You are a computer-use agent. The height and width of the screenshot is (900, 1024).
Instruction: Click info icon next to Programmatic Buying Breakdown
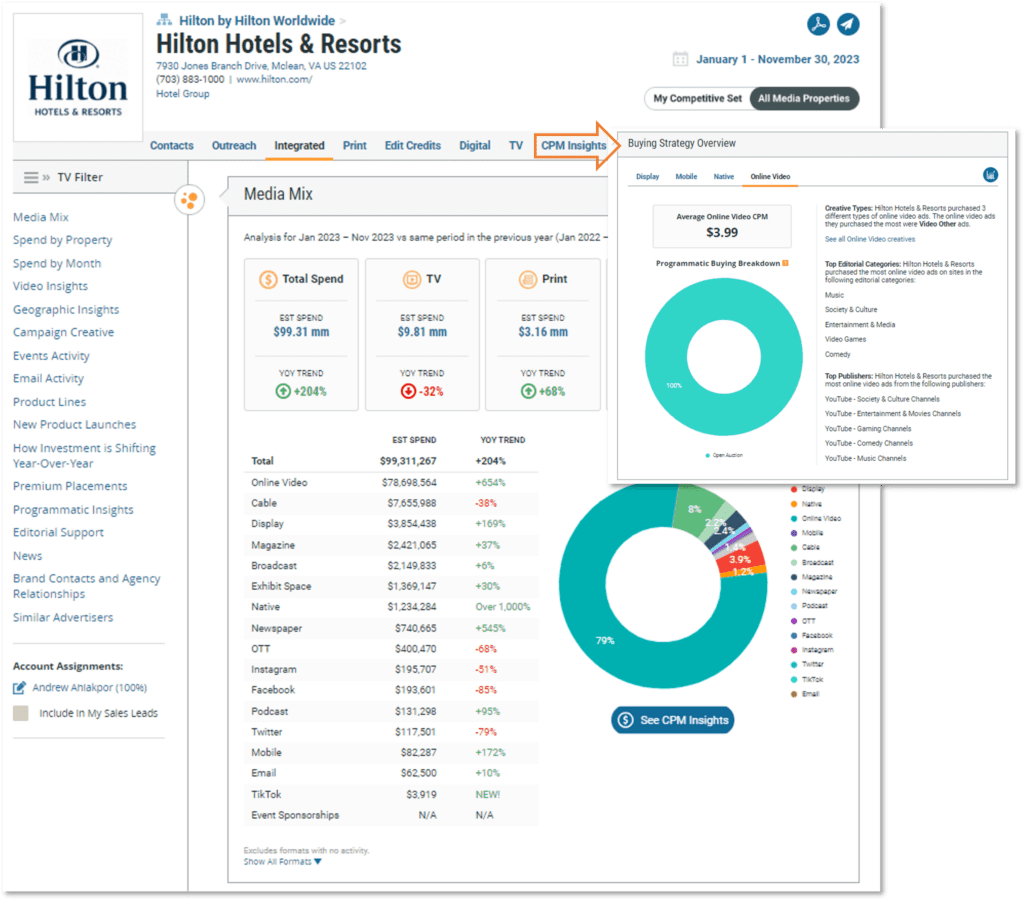point(785,263)
